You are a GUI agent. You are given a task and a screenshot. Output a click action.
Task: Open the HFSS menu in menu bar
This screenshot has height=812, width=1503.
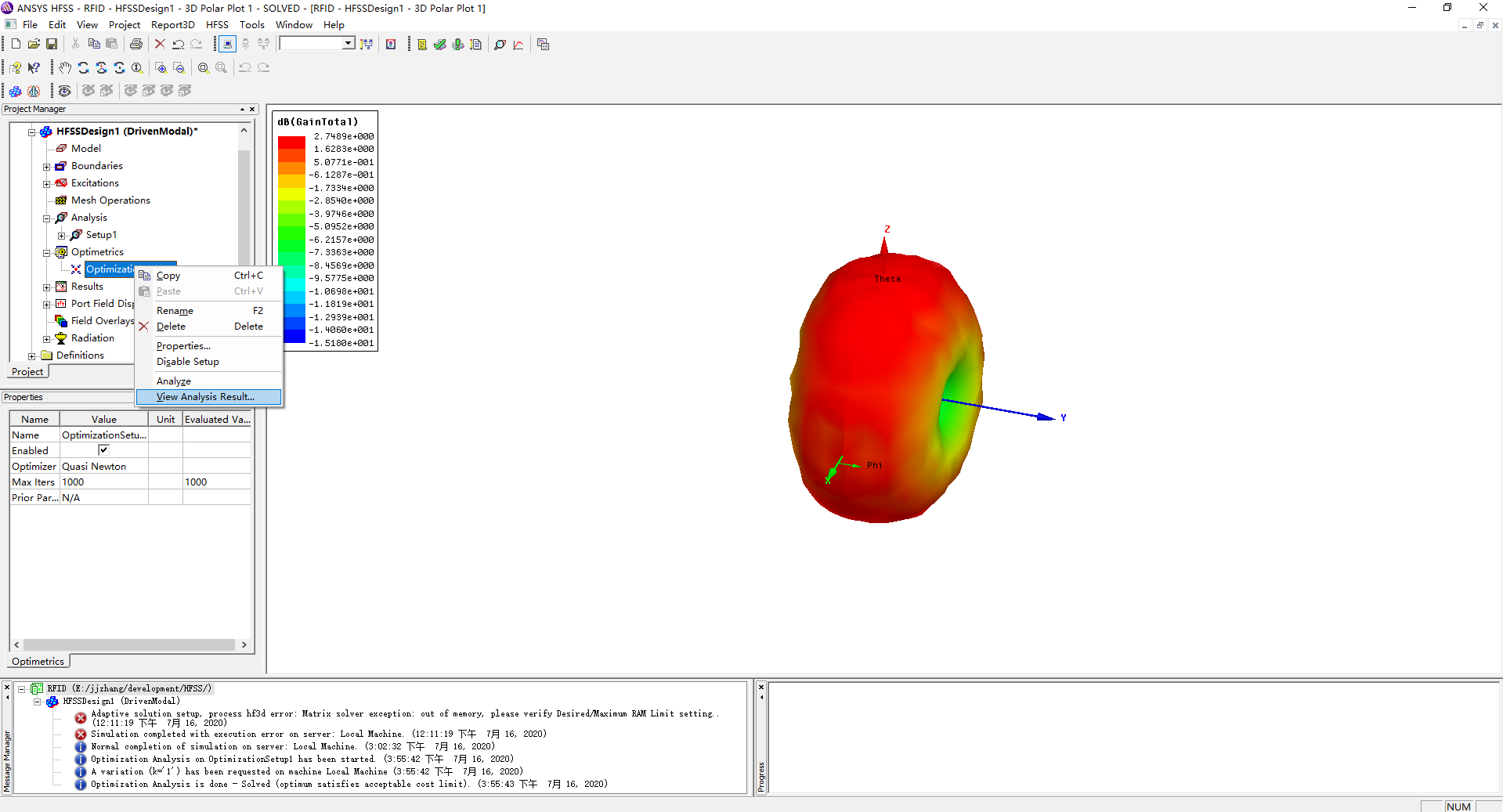click(217, 25)
